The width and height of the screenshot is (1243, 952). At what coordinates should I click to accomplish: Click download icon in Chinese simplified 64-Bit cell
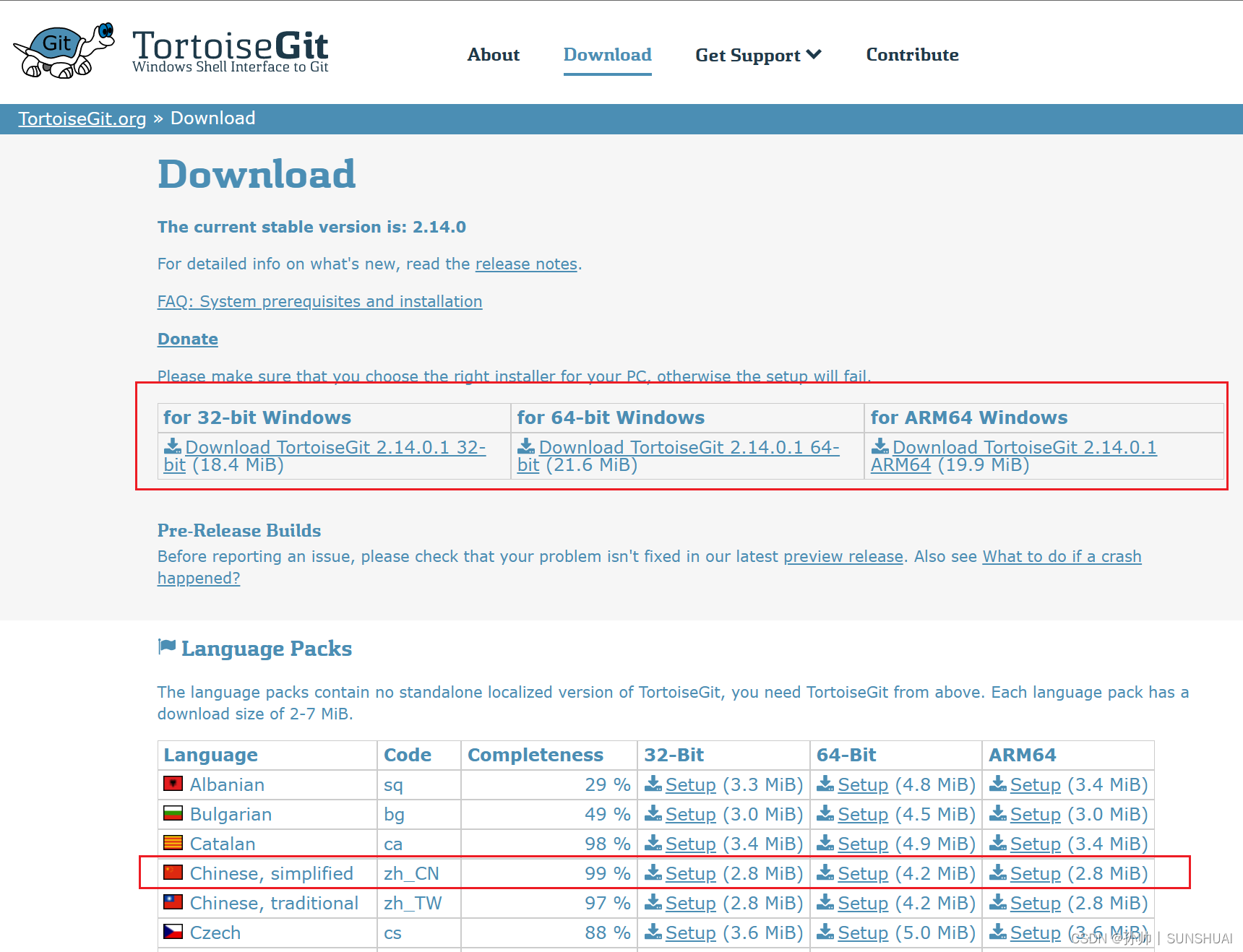point(825,873)
